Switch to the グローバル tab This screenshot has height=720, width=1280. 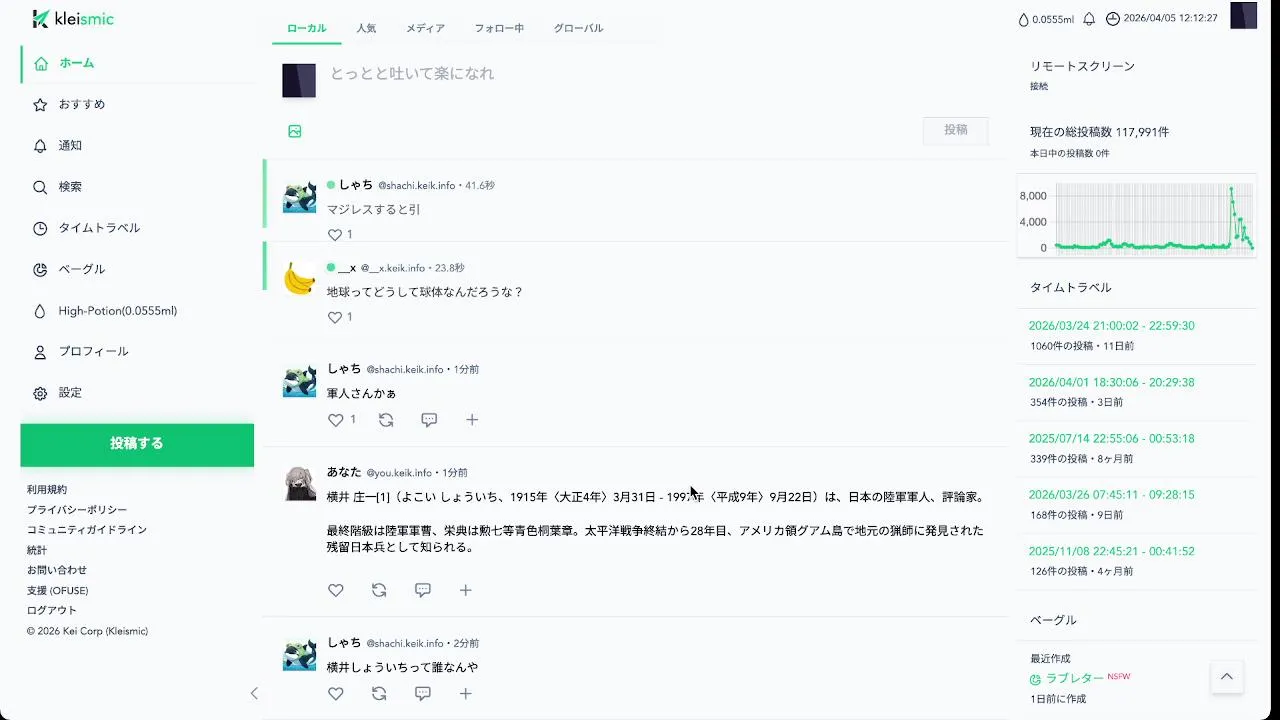click(578, 28)
